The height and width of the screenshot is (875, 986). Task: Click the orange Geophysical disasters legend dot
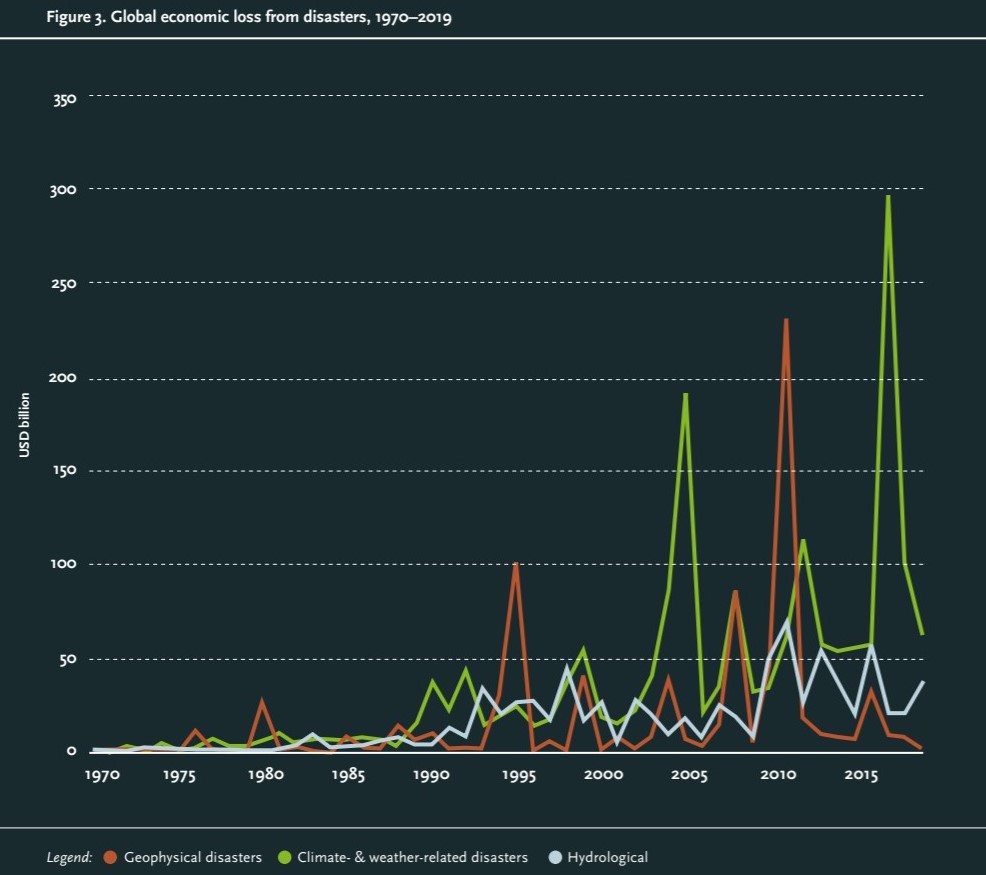coord(110,857)
